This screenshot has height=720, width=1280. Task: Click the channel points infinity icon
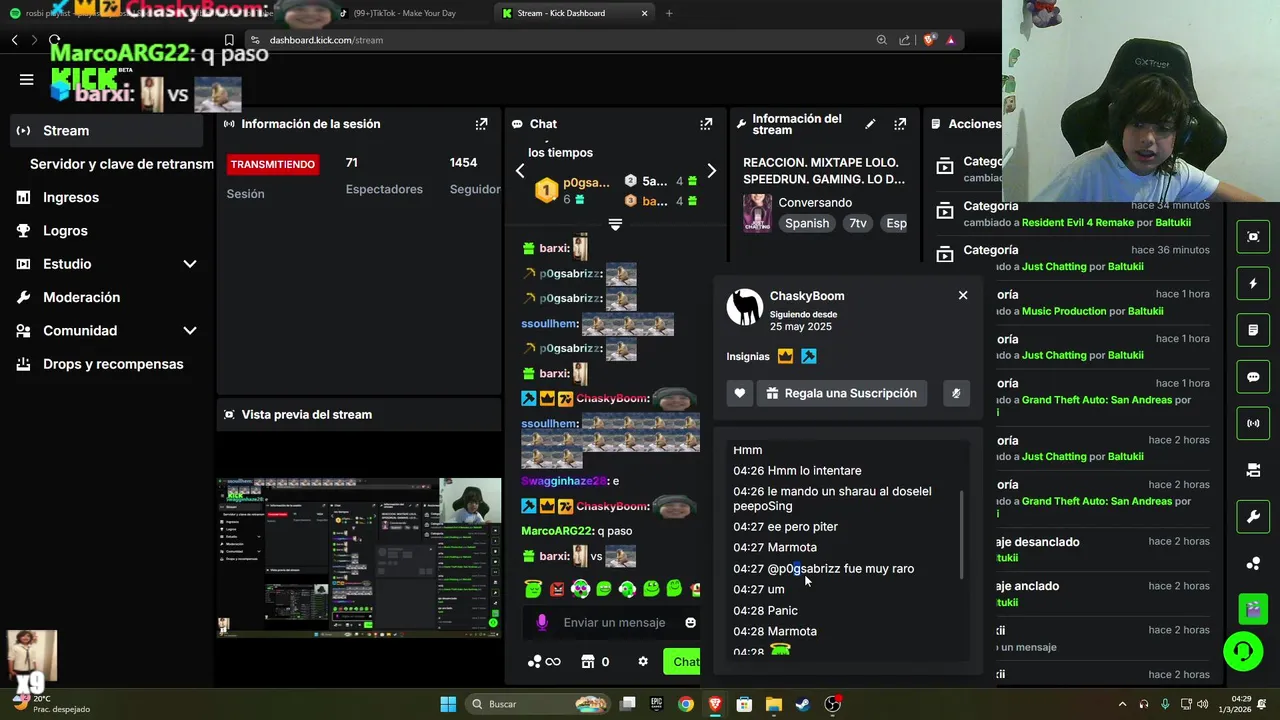click(x=545, y=661)
